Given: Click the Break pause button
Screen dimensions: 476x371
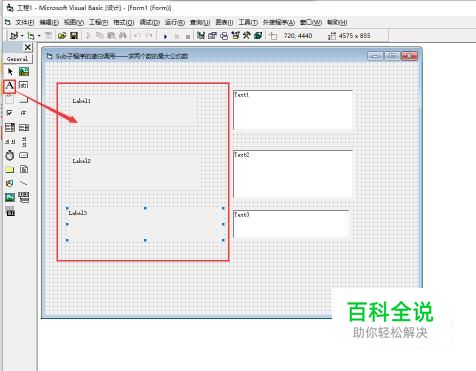Looking at the screenshot, I should [x=177, y=36].
